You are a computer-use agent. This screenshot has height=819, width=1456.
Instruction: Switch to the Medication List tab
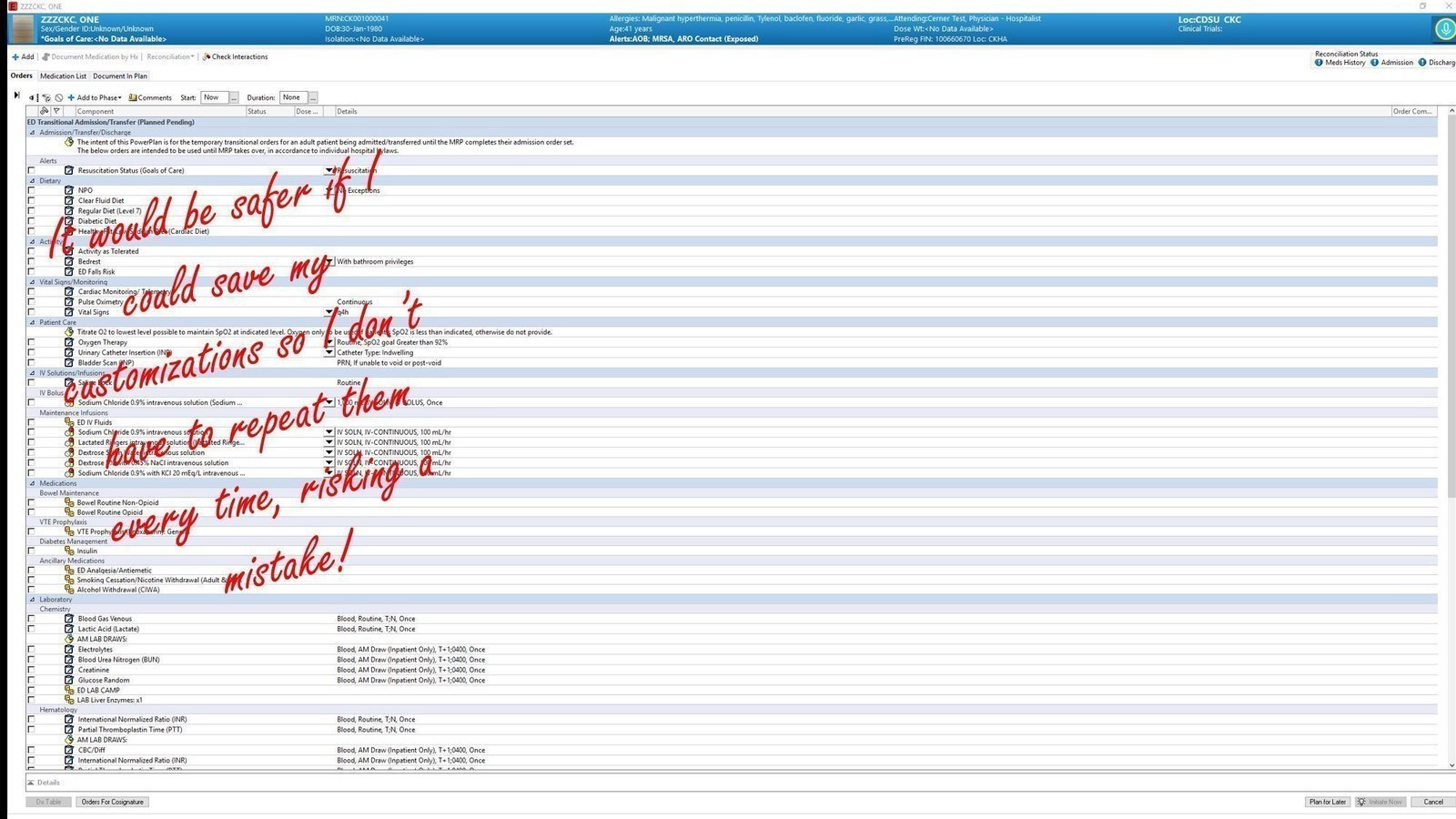click(63, 76)
